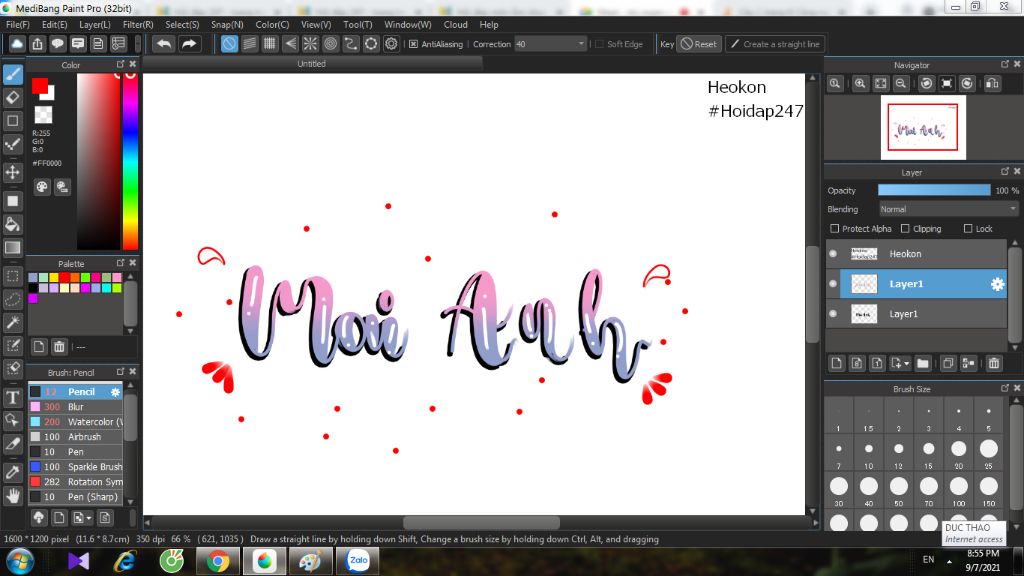Zoom in on the Navigator panel

(x=860, y=84)
